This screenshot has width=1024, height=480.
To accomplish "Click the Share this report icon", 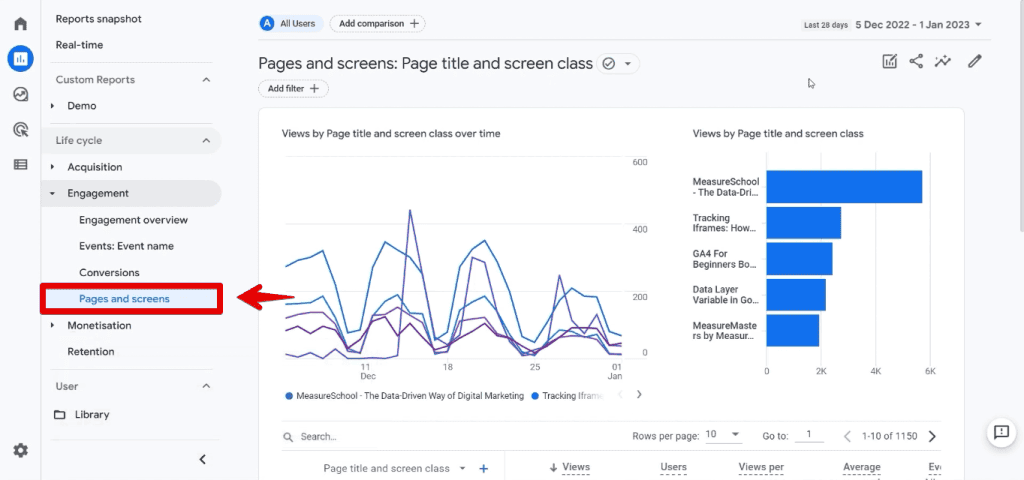I will [x=916, y=61].
